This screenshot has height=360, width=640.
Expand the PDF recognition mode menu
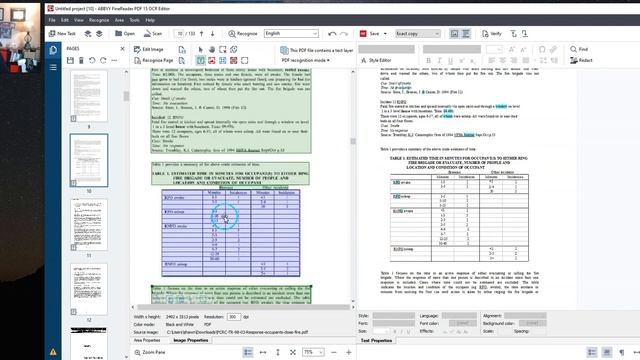[x=306, y=60]
